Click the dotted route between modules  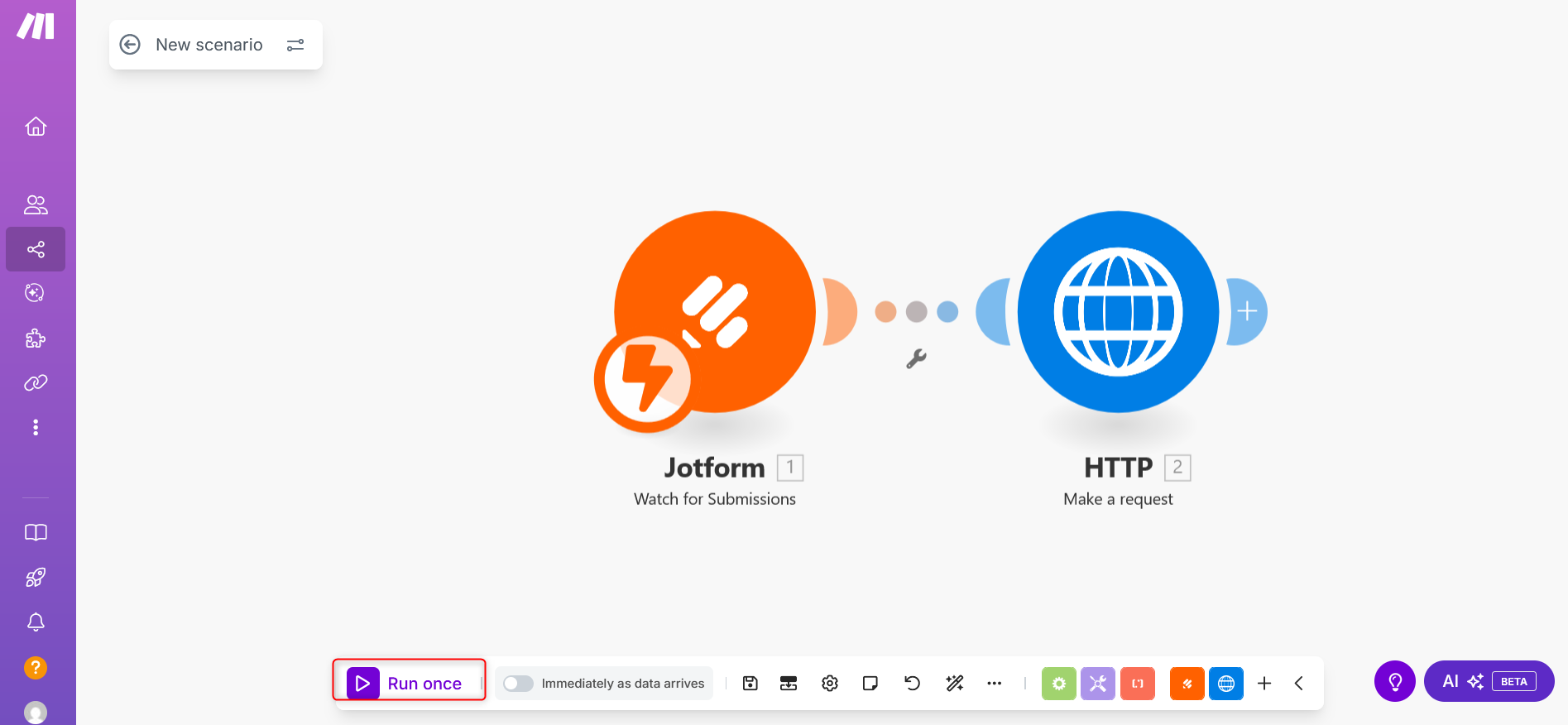(916, 312)
